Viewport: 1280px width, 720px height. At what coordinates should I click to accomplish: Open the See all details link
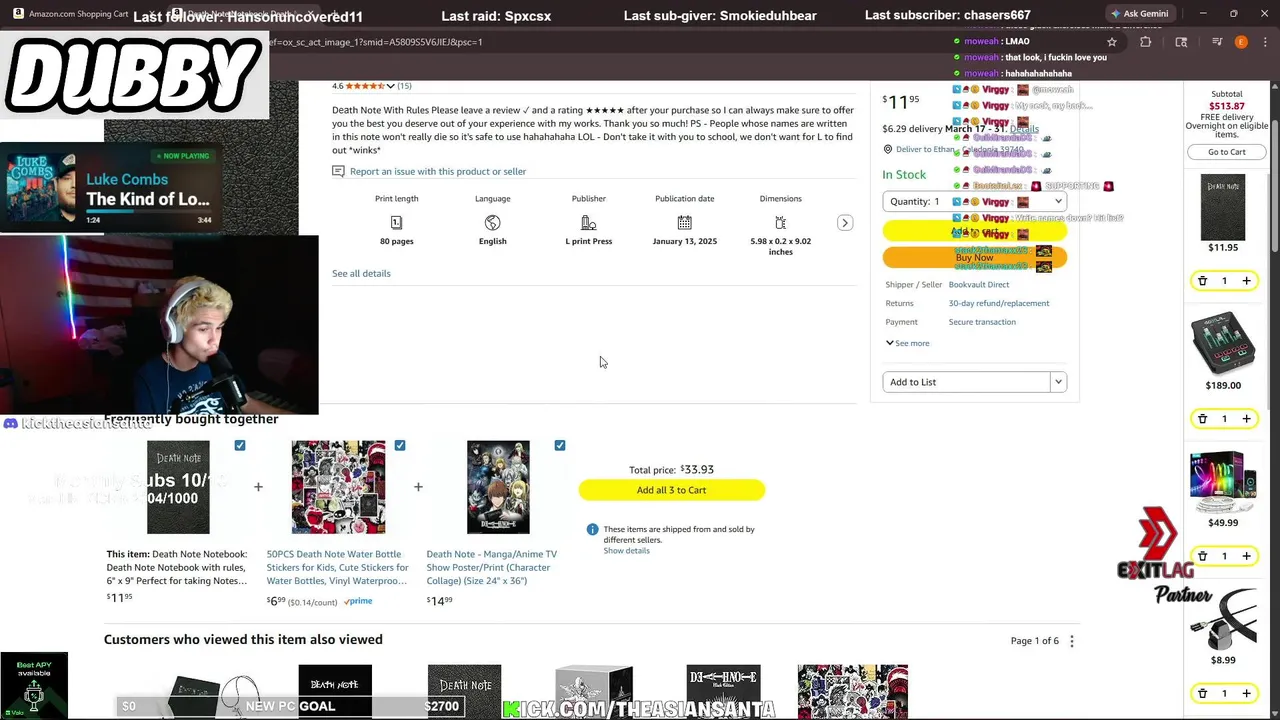361,274
